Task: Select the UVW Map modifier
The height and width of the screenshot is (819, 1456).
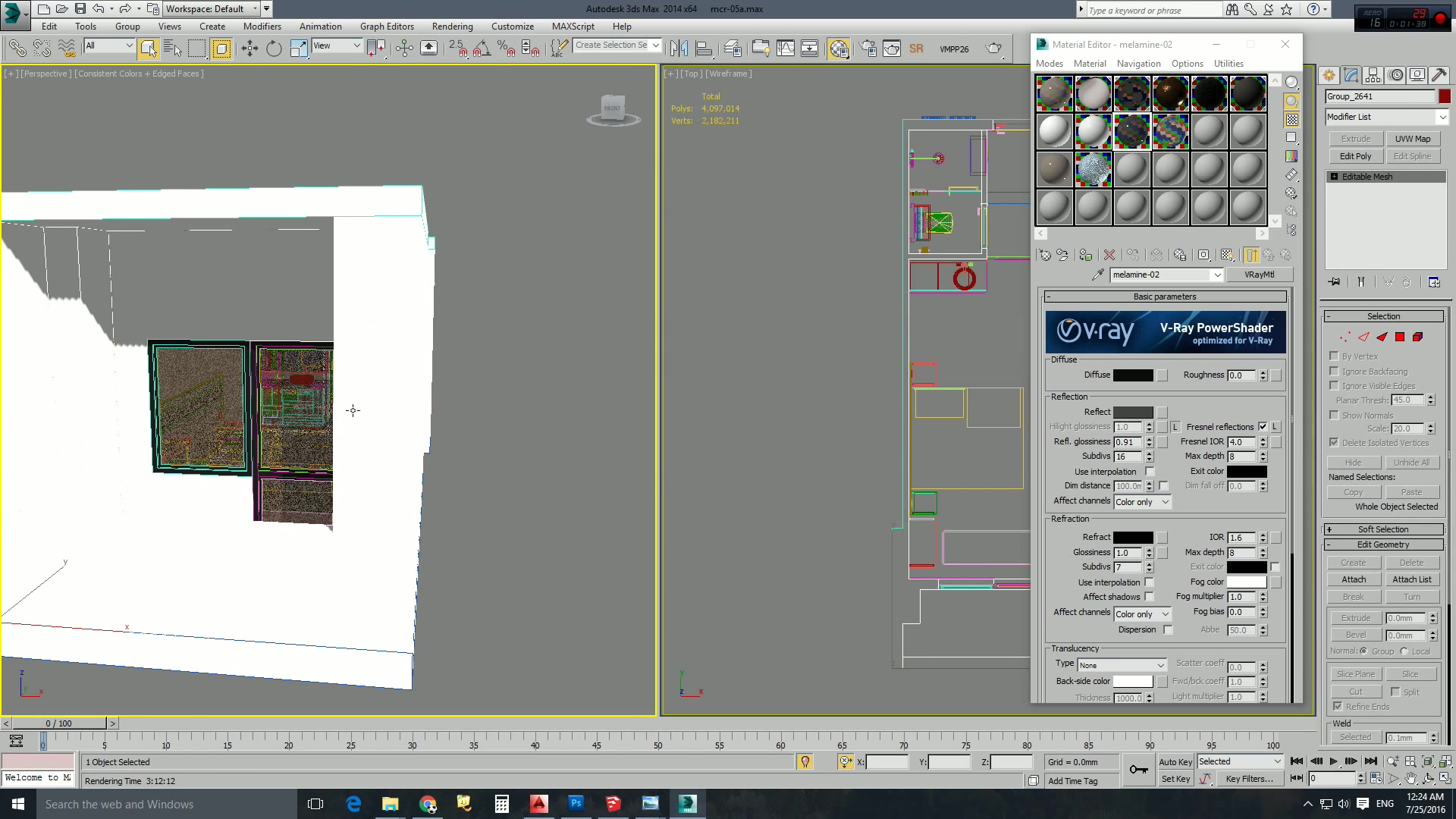Action: 1413,138
